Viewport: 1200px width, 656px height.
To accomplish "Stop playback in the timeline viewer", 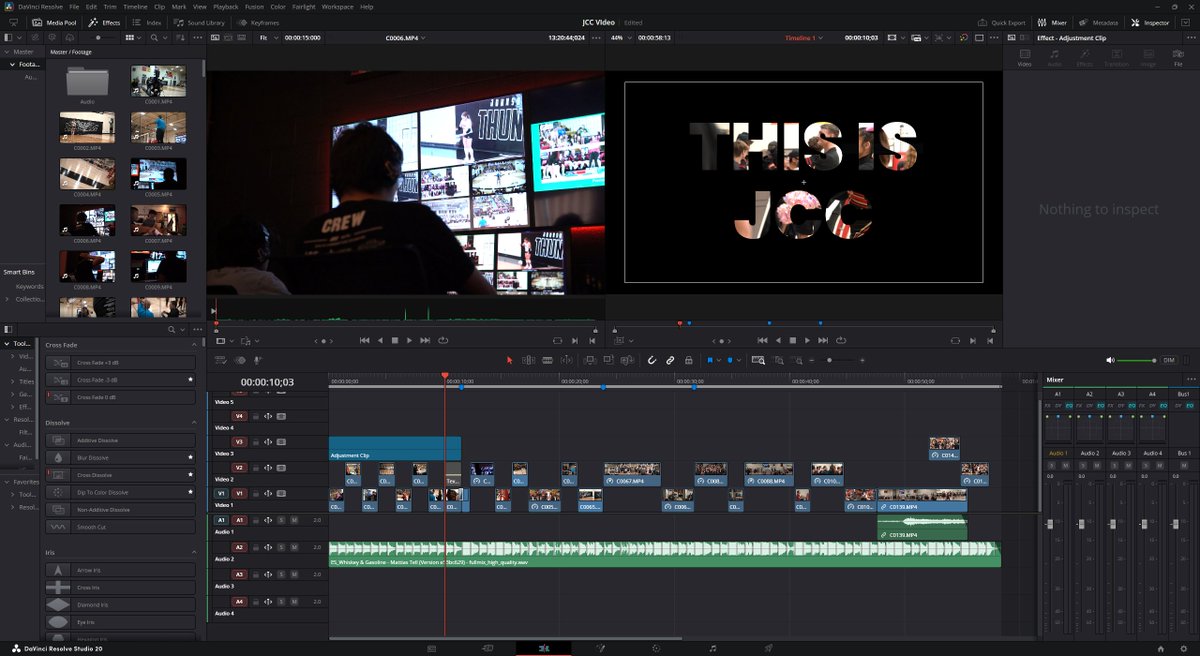I will click(x=792, y=340).
